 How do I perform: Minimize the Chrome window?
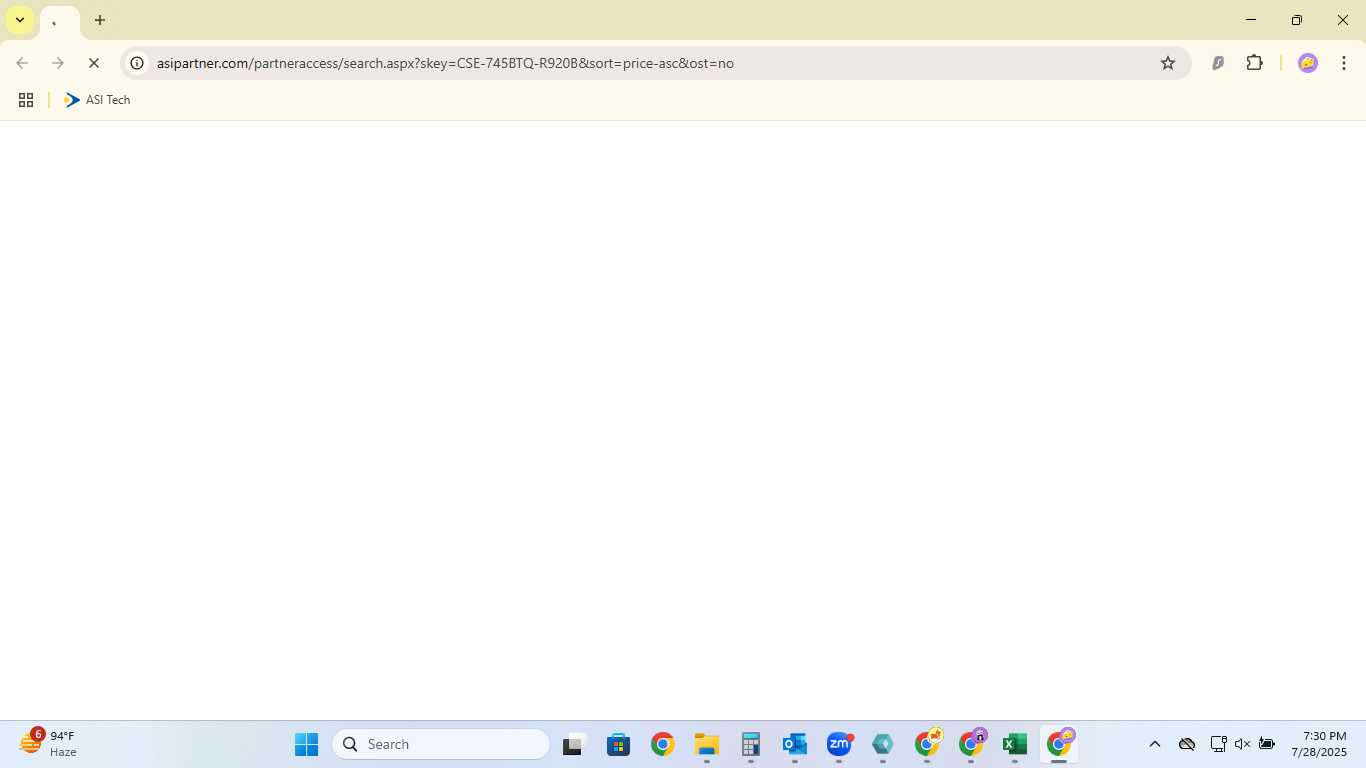click(1250, 20)
